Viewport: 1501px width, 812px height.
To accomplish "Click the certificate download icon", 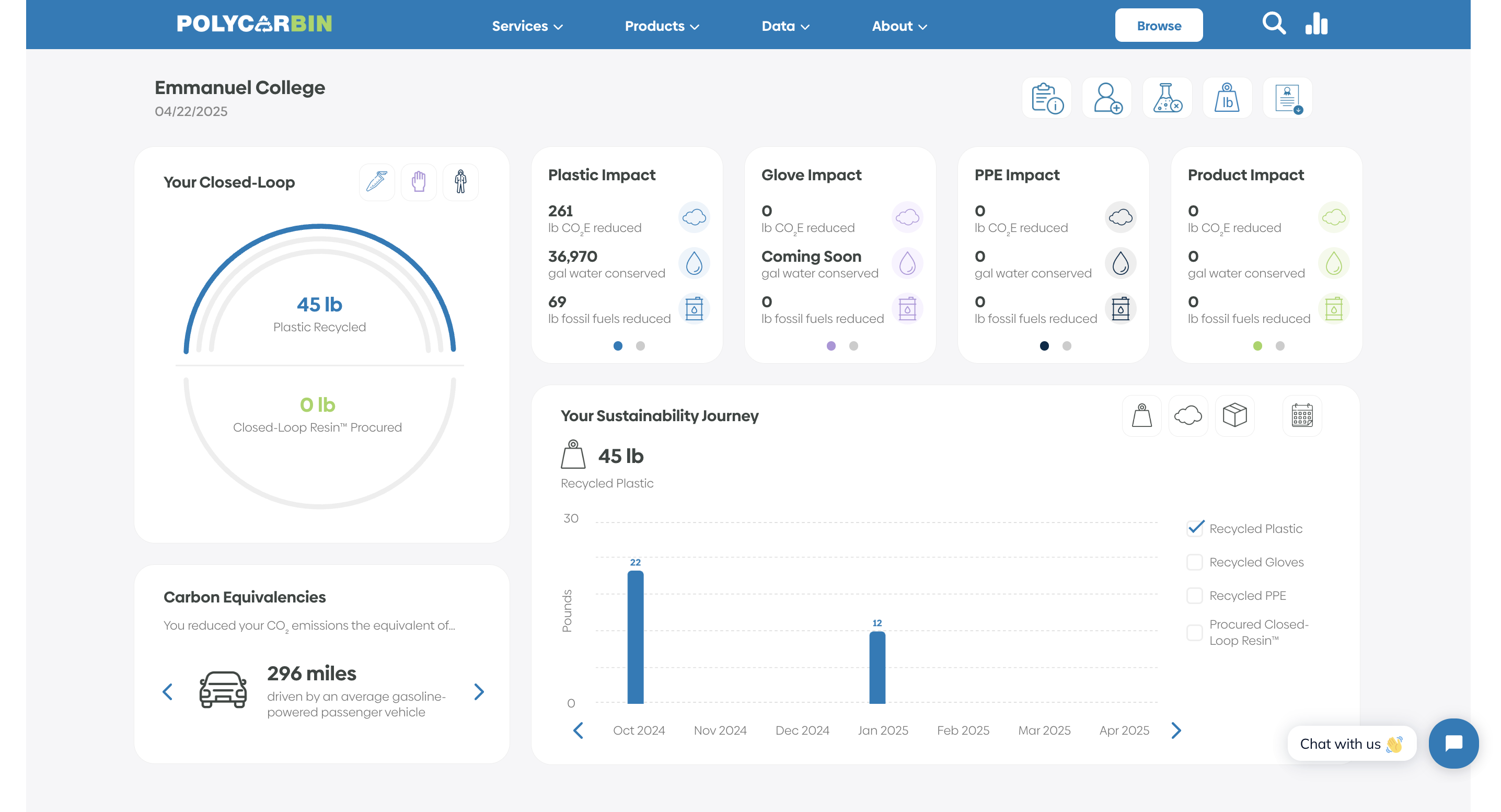I will coord(1287,98).
